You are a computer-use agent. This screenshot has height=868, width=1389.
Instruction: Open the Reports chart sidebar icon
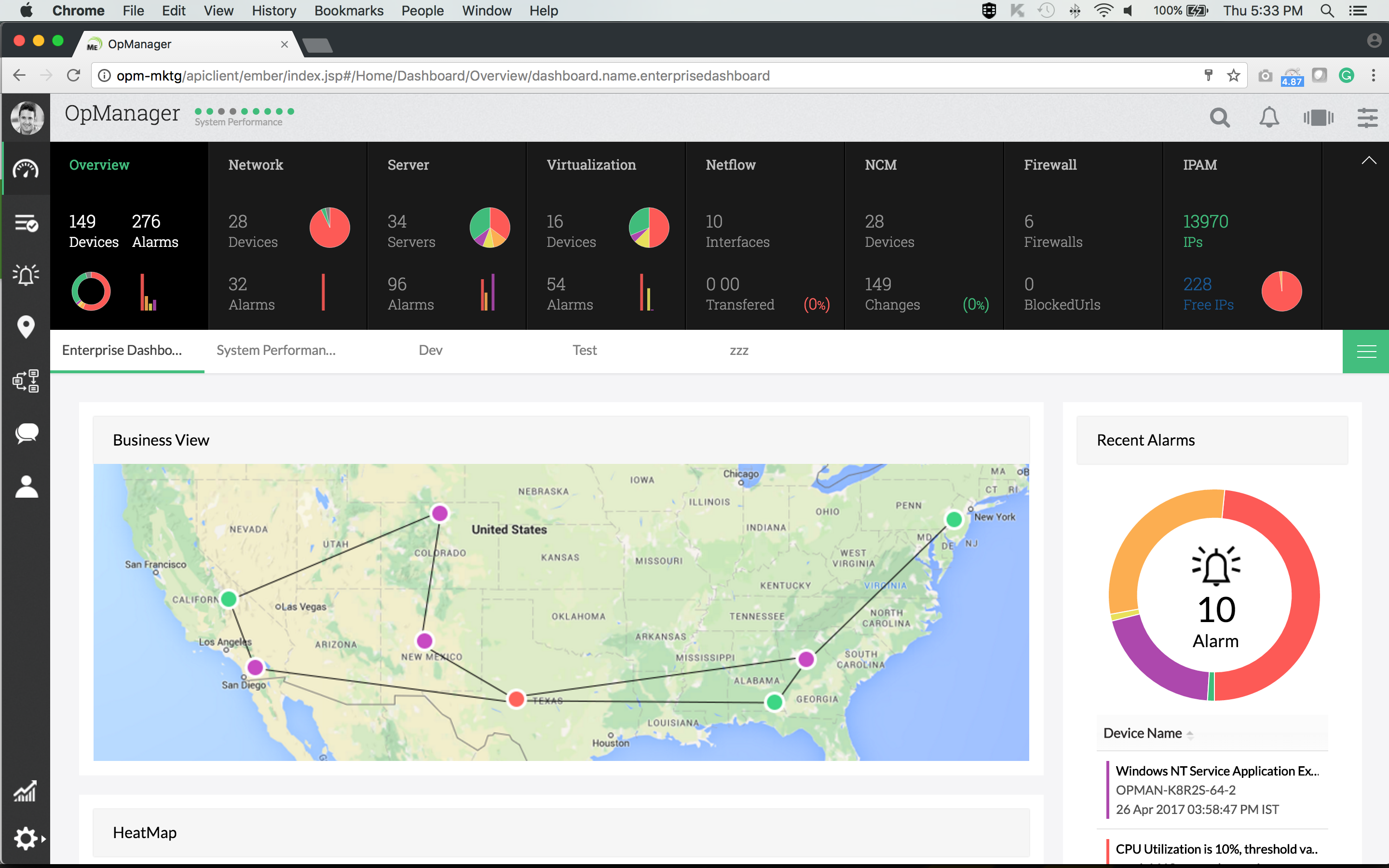tap(25, 791)
